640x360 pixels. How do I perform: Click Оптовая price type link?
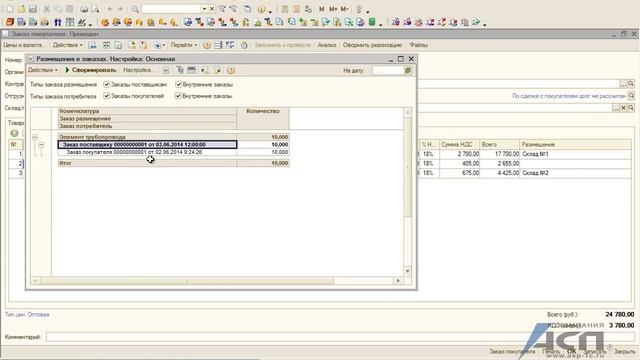[x=38, y=314]
